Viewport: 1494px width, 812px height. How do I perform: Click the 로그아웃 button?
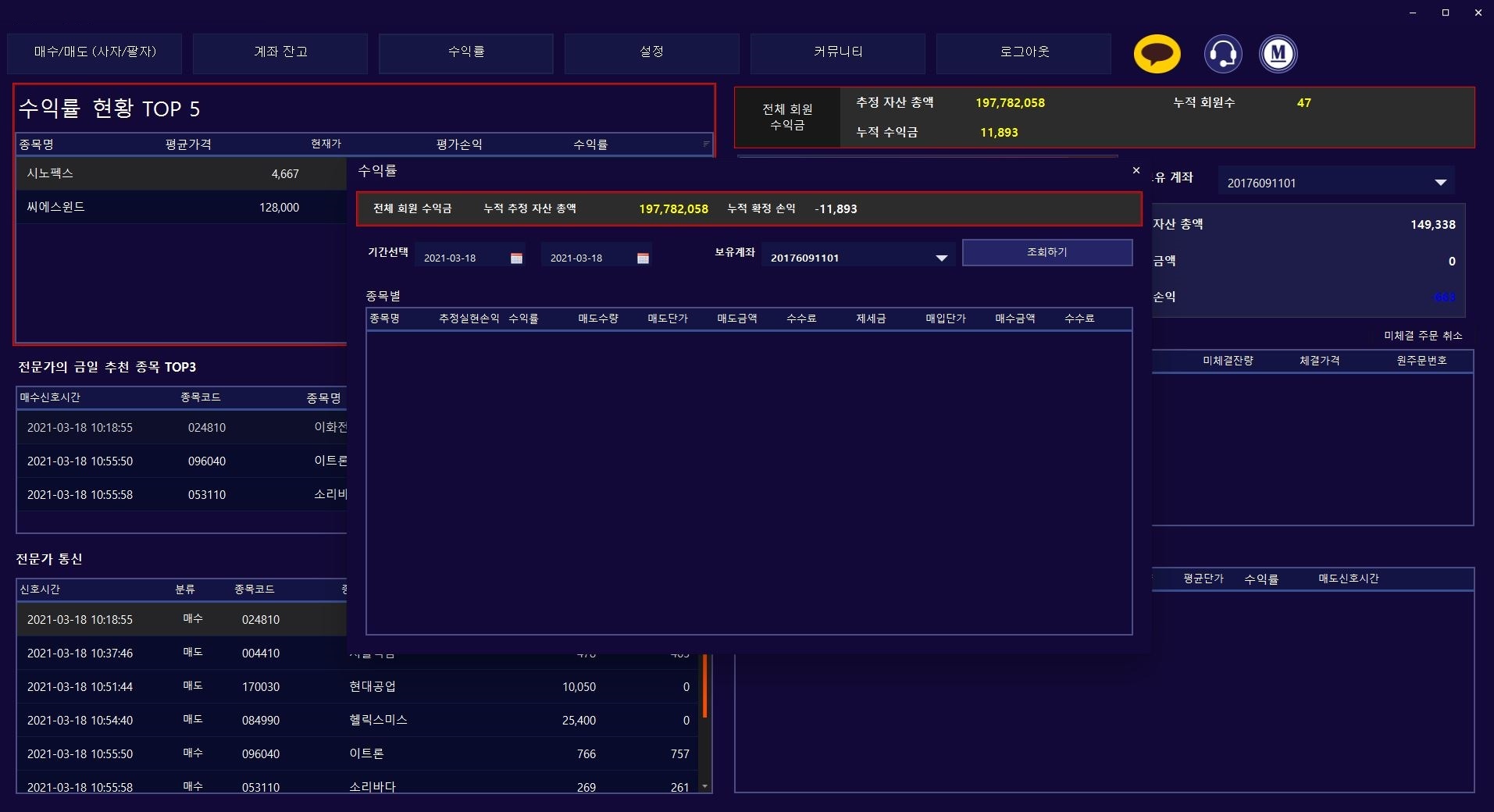click(1023, 52)
